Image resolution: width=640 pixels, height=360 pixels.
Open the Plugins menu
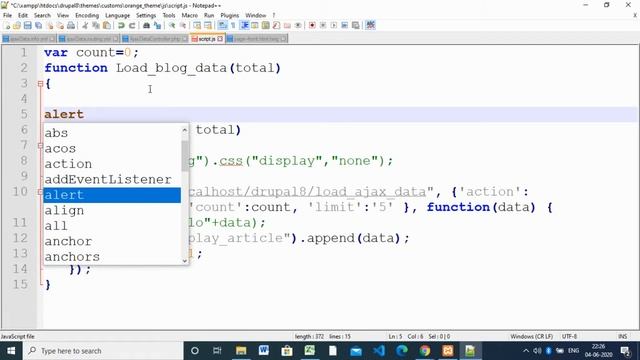pos(229,15)
